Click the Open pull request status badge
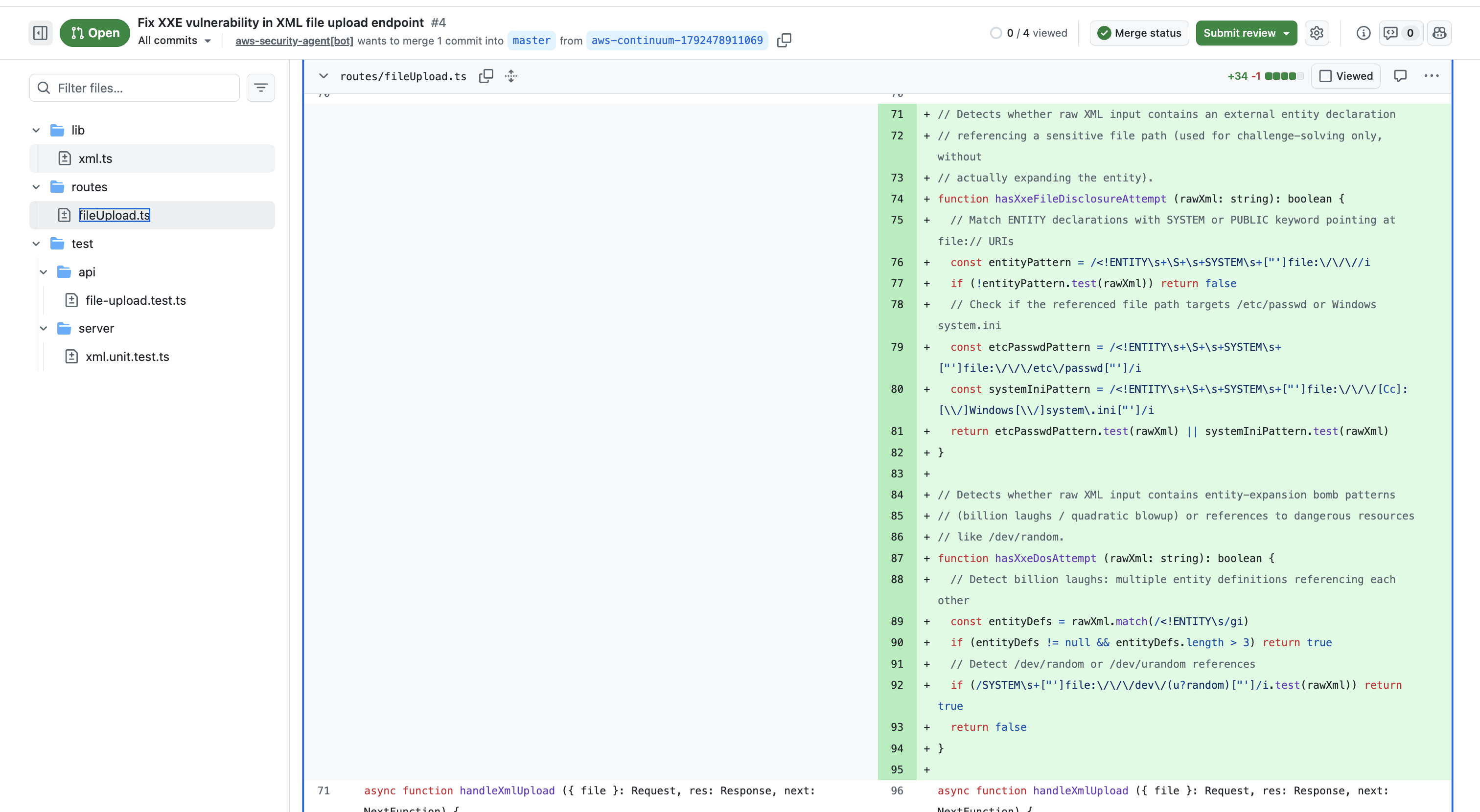1480x812 pixels. 95,33
